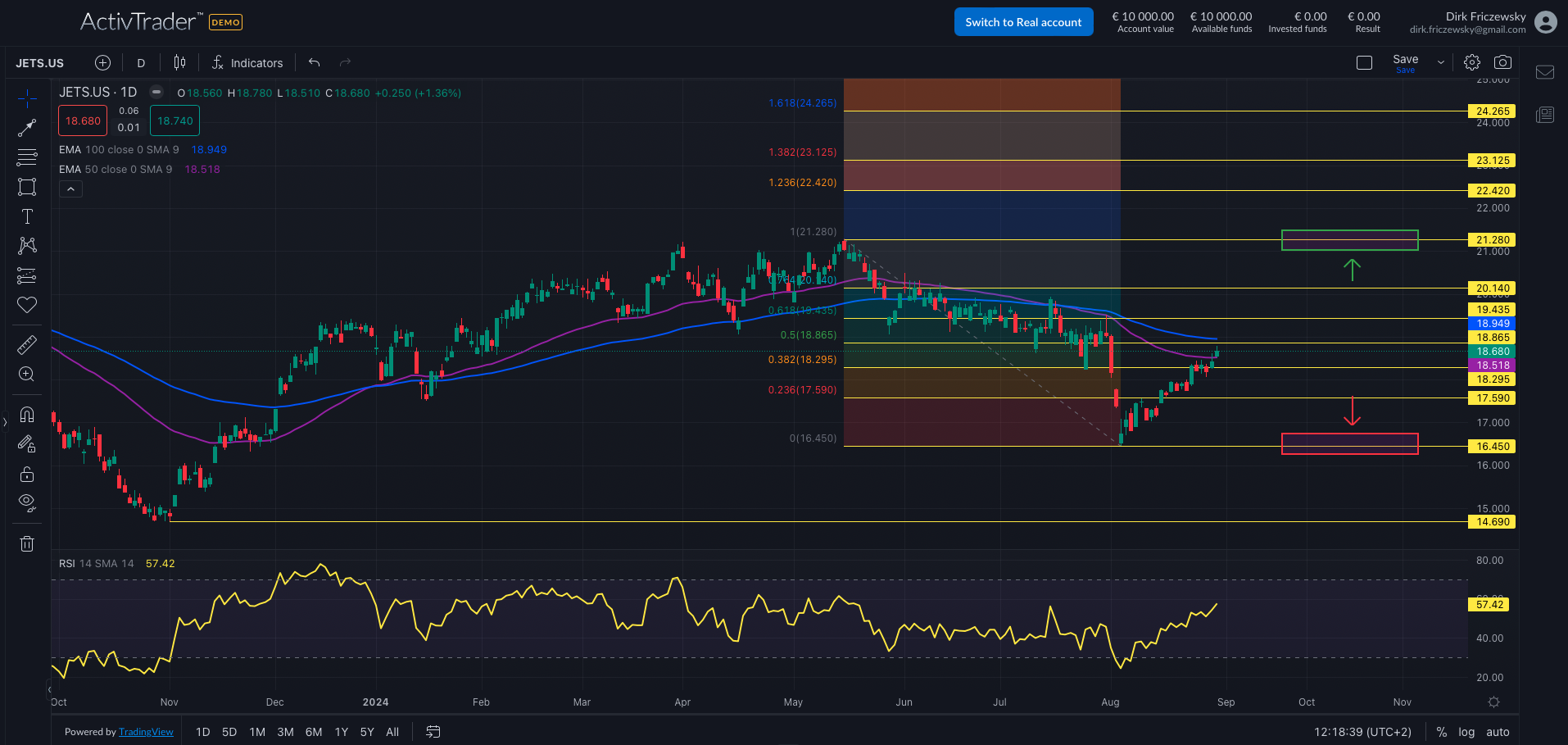1568x745 pixels.
Task: Open the D timeframe interval selector
Action: (x=141, y=63)
